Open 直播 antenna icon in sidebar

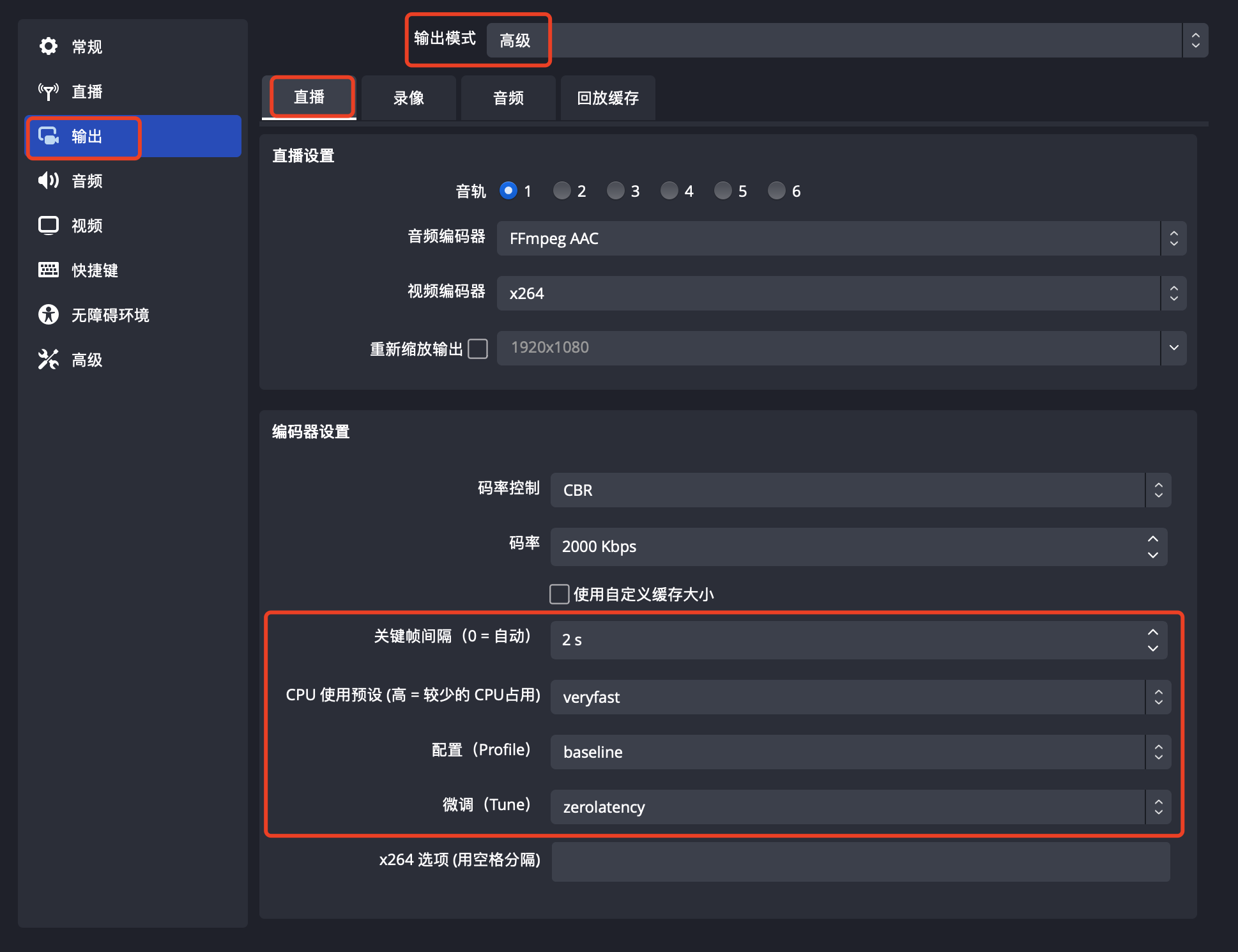point(49,91)
